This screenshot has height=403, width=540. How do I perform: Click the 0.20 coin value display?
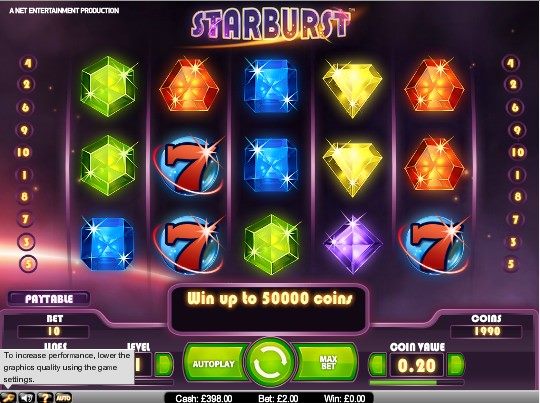[417, 365]
